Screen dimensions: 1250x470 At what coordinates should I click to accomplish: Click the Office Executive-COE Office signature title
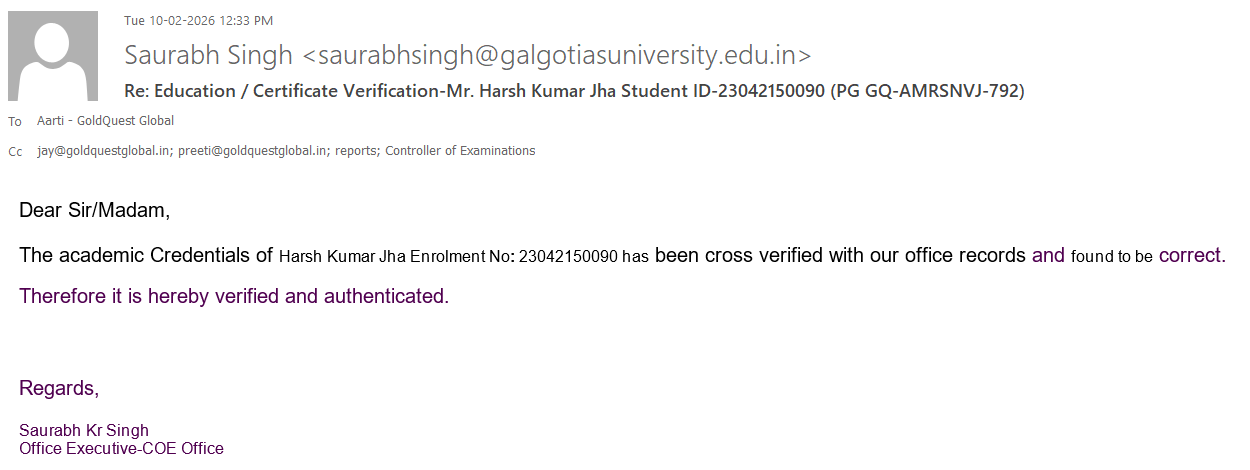[x=121, y=449]
